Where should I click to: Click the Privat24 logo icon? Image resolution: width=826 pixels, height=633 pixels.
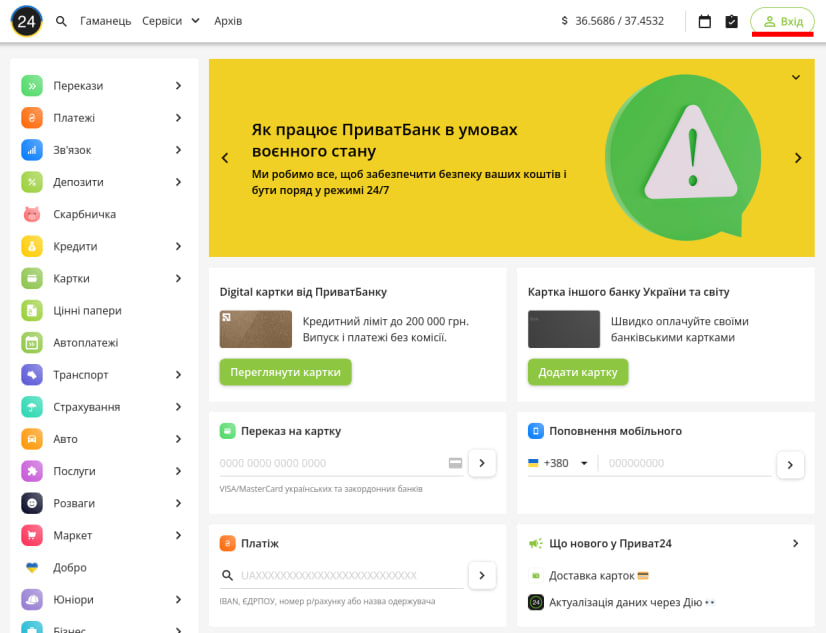[x=26, y=21]
